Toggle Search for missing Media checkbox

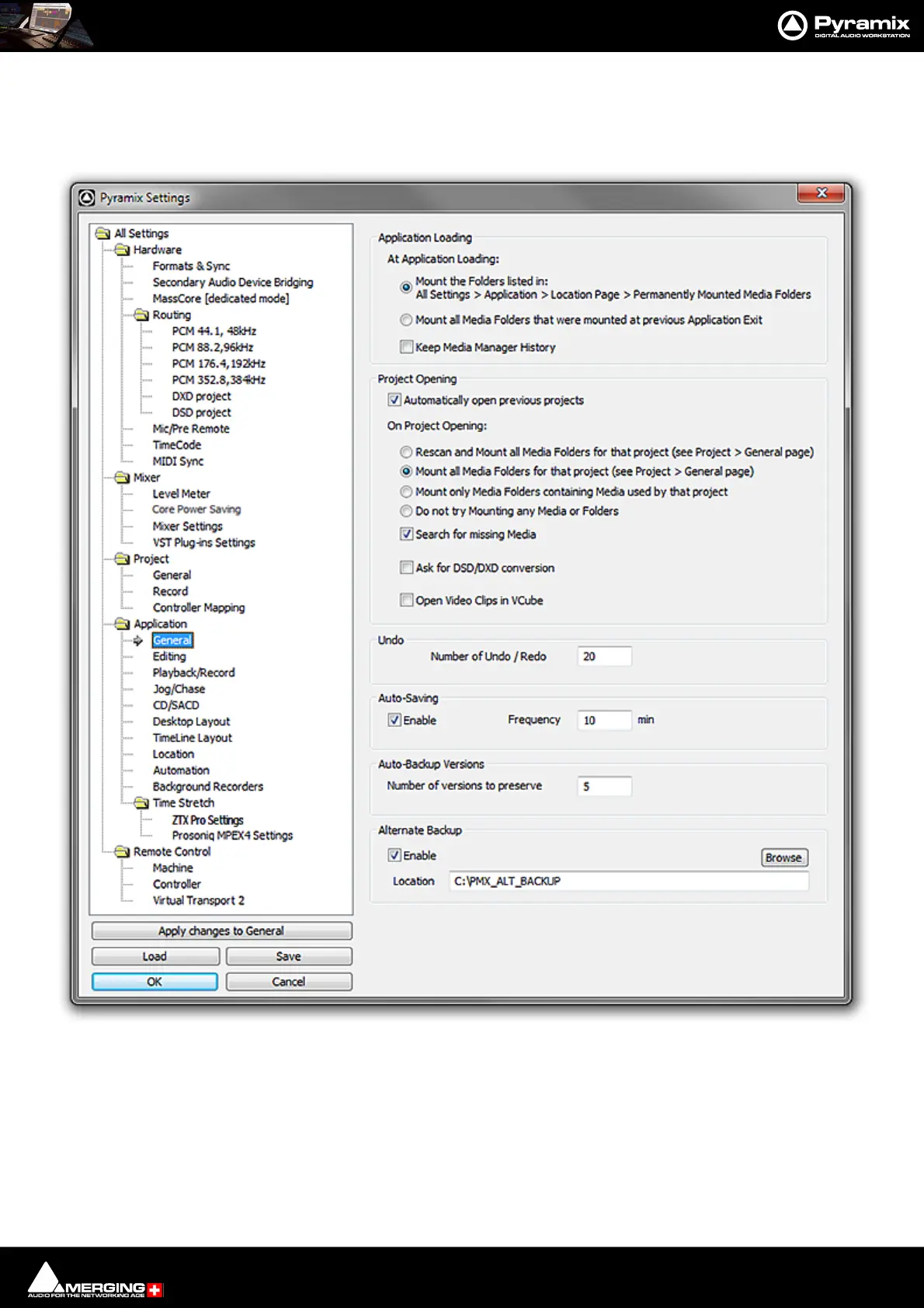coord(406,534)
